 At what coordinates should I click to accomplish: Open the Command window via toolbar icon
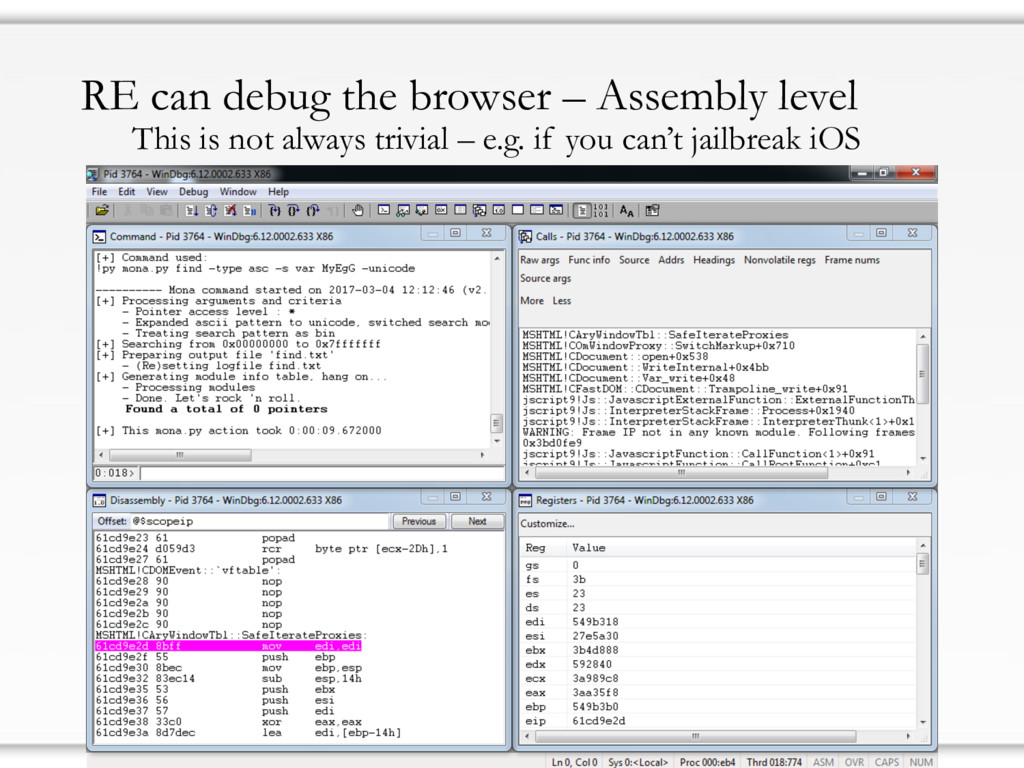click(384, 210)
